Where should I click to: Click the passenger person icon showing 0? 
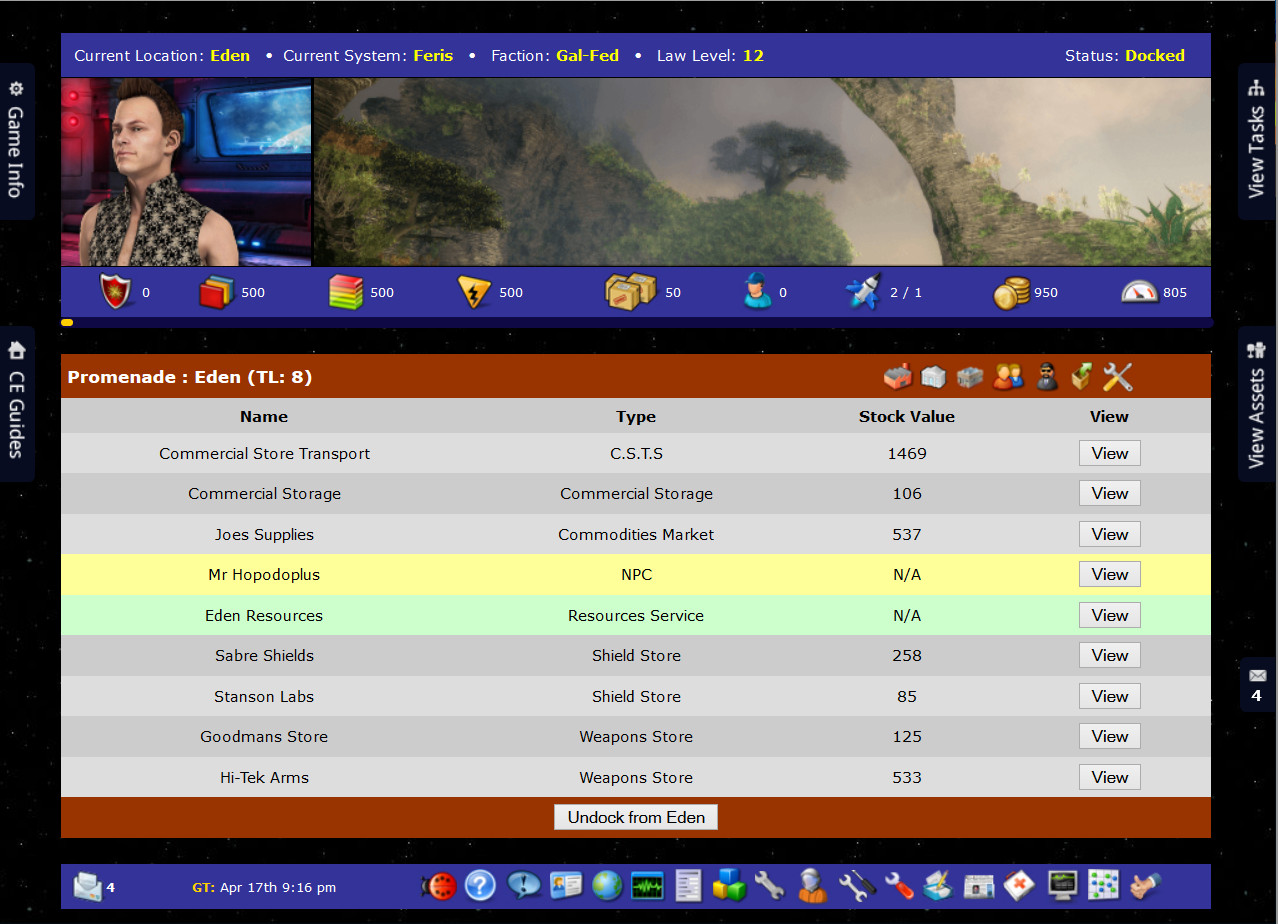[758, 292]
